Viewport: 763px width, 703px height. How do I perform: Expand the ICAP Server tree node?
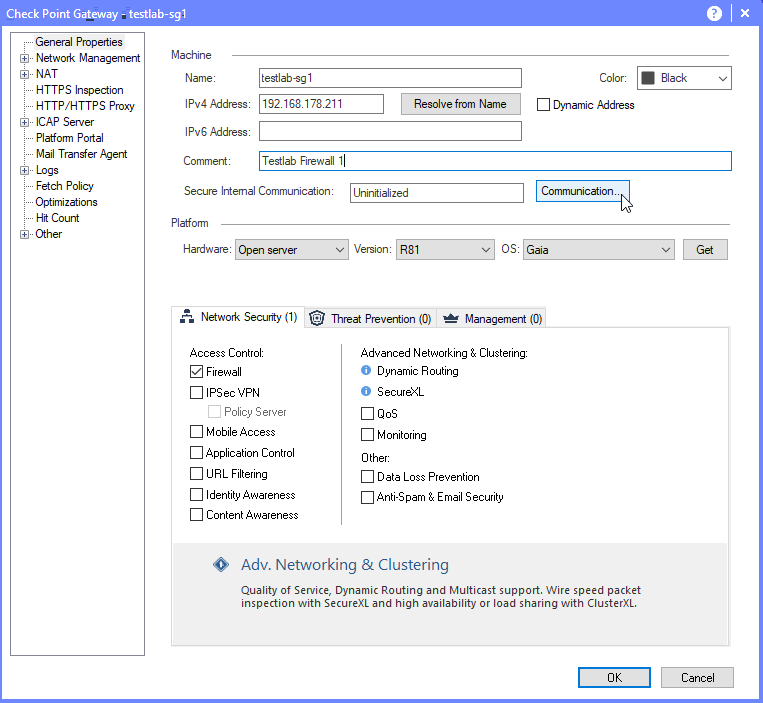coord(24,123)
